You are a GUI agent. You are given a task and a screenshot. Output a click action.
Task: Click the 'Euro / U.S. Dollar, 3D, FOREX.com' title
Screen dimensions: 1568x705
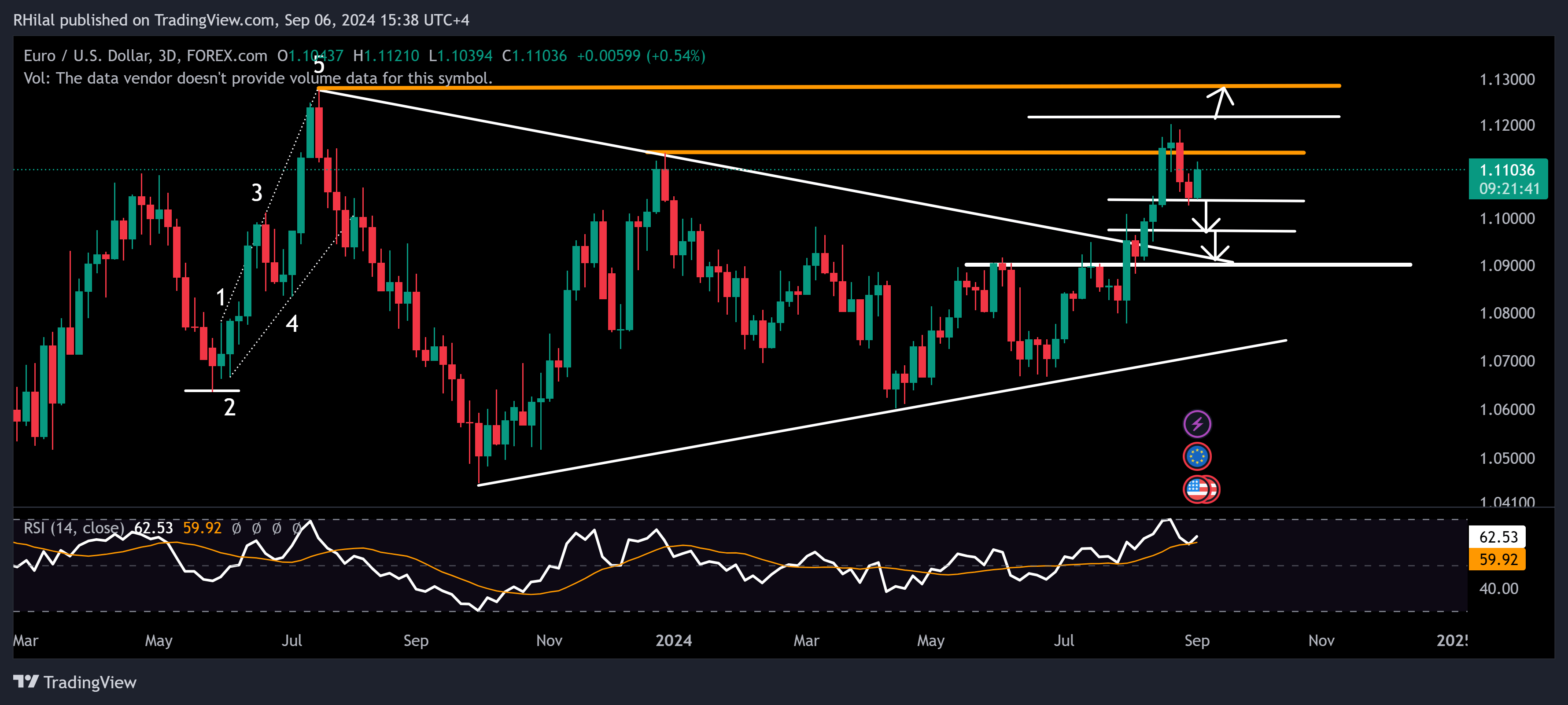point(145,56)
